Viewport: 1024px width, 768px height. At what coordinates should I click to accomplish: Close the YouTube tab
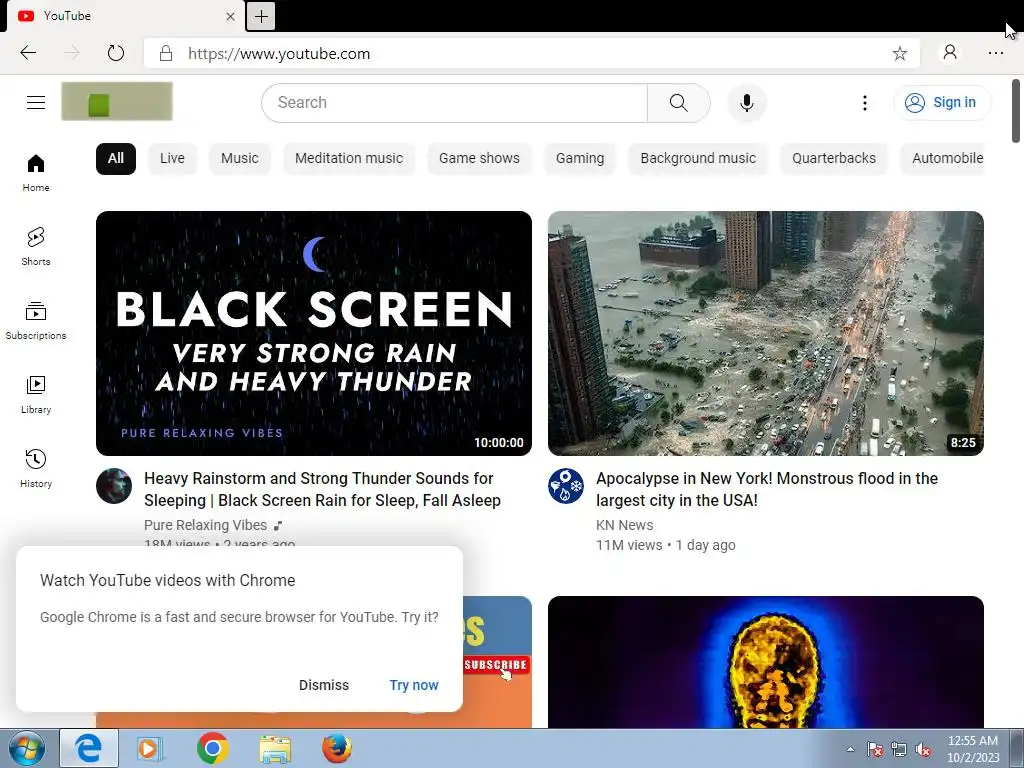click(230, 16)
